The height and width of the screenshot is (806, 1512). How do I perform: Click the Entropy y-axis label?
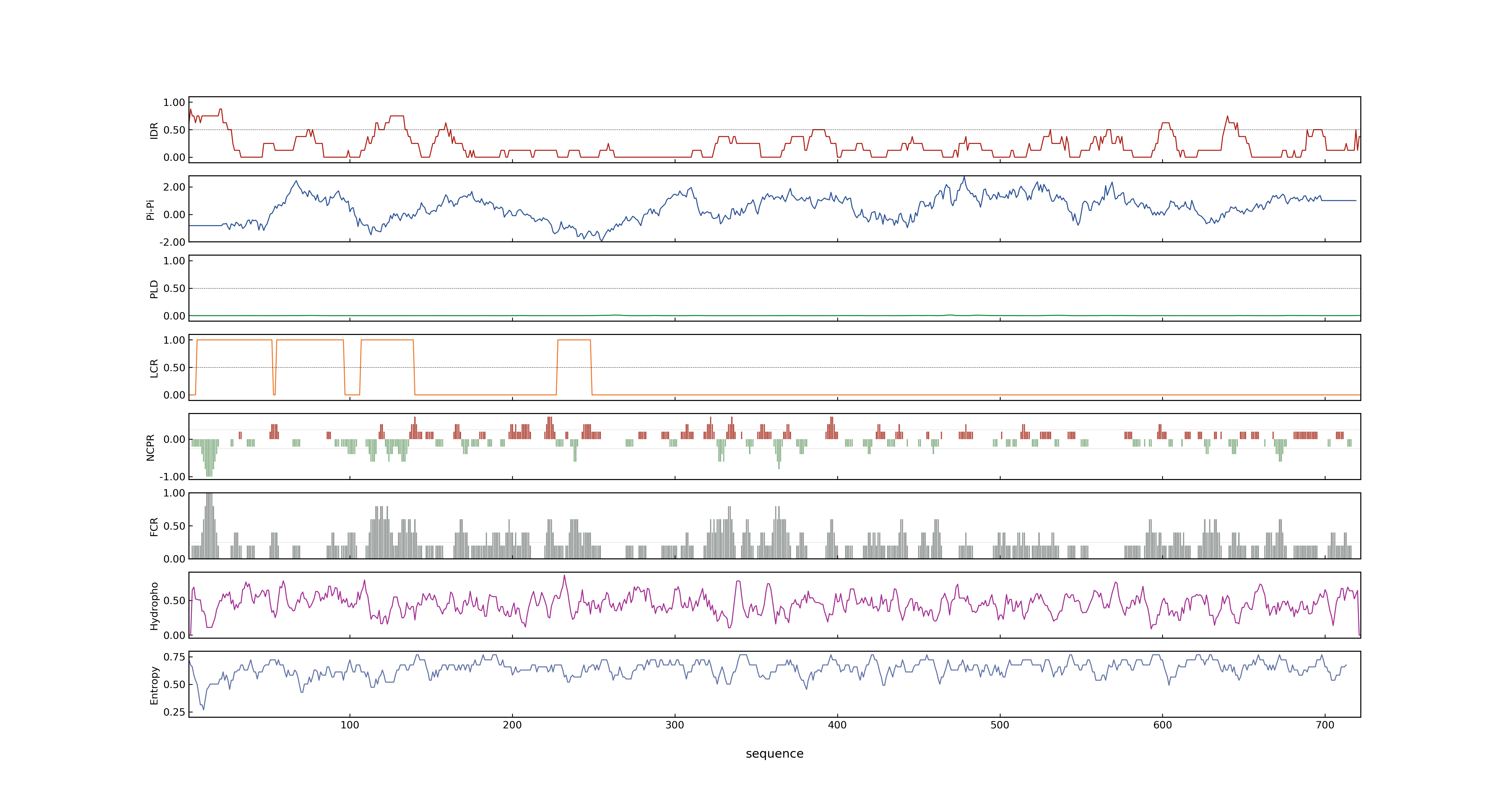click(154, 685)
